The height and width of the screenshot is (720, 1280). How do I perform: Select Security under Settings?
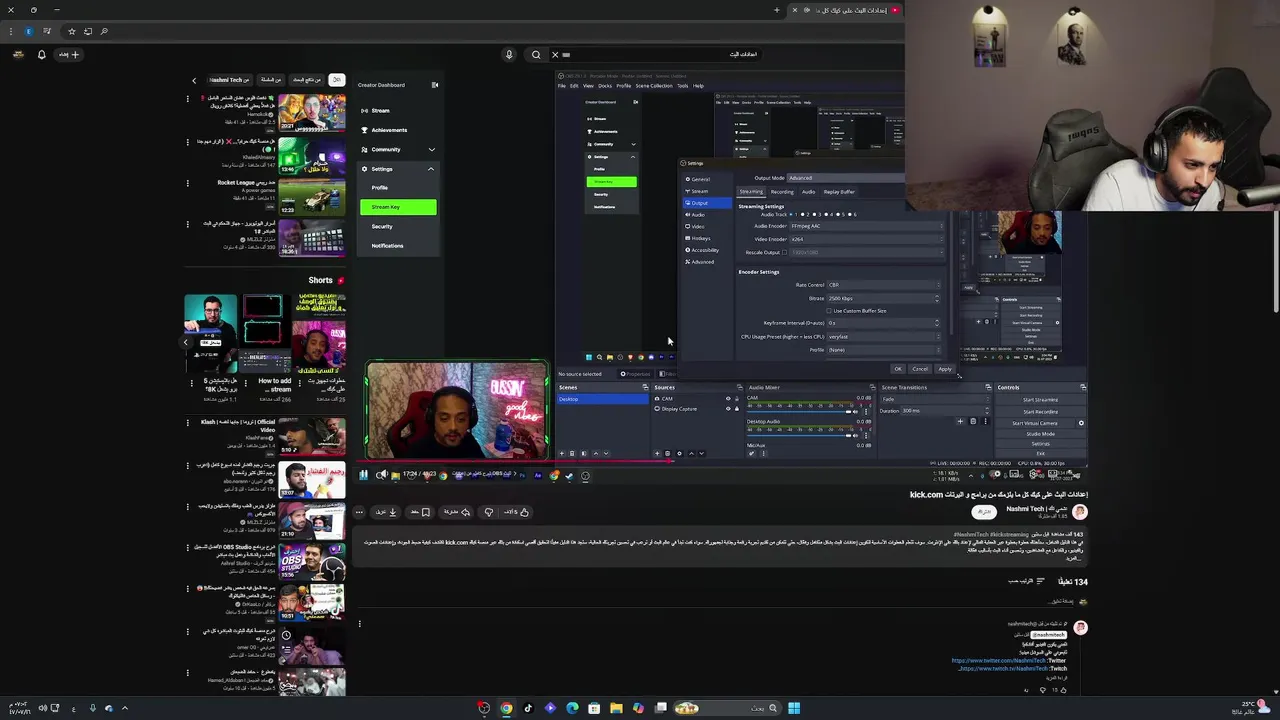pyautogui.click(x=382, y=227)
